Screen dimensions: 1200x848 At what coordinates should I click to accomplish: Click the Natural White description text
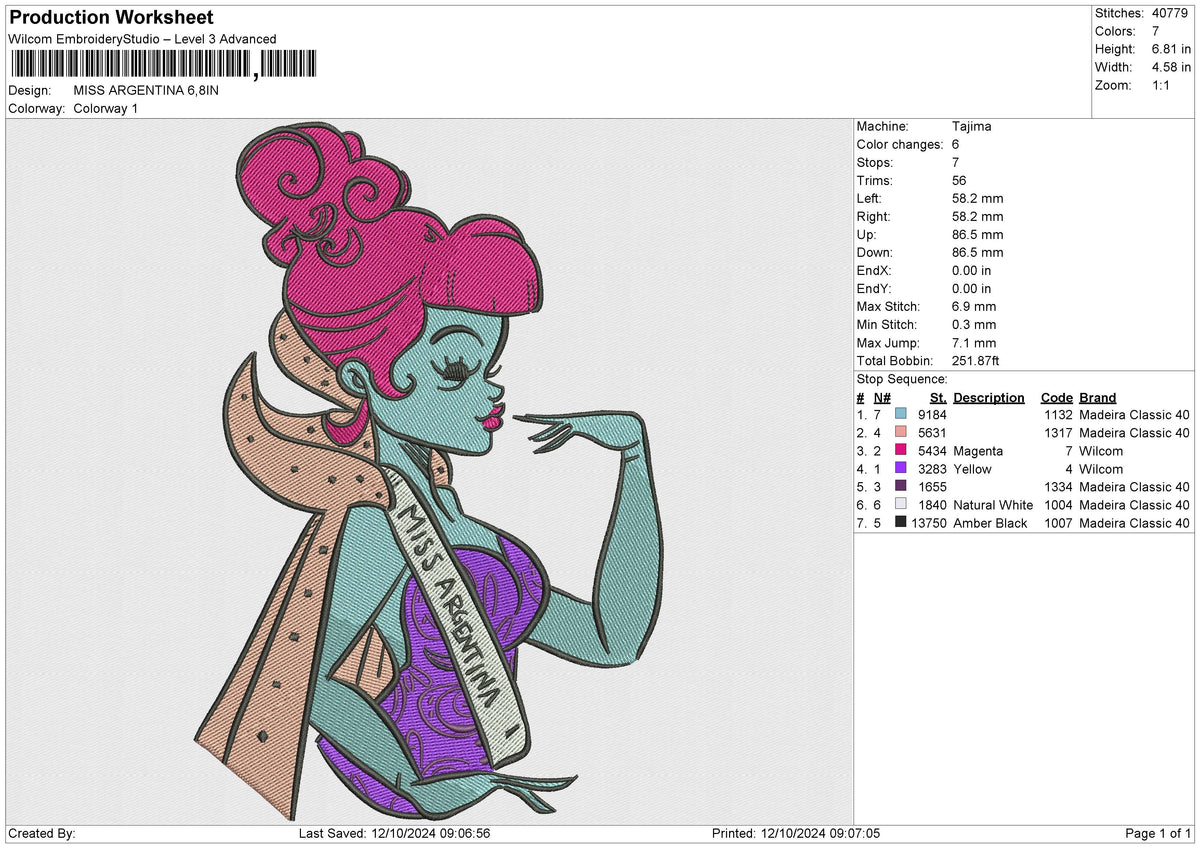(993, 505)
